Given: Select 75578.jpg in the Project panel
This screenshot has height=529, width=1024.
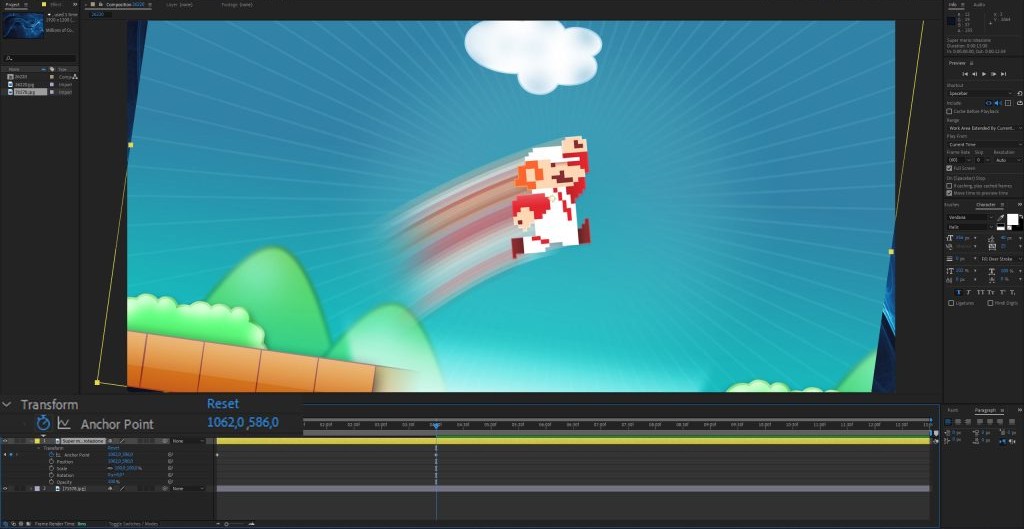Looking at the screenshot, I should click(25, 92).
